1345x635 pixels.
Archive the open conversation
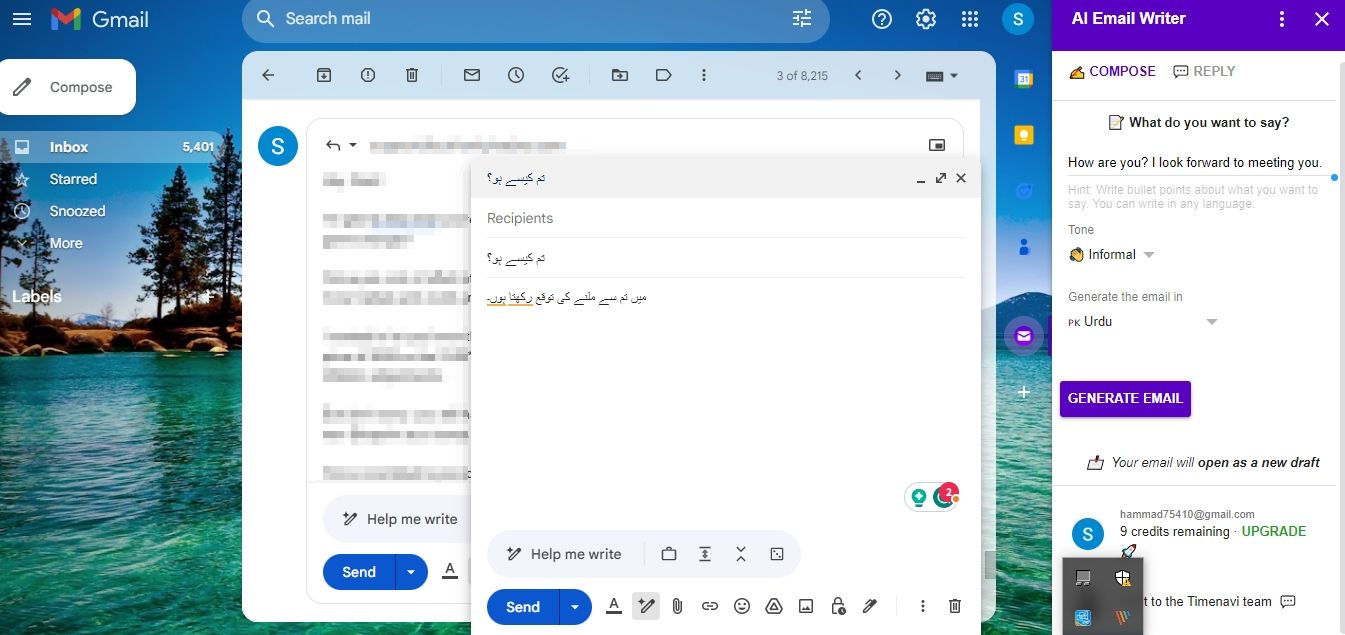(x=324, y=75)
